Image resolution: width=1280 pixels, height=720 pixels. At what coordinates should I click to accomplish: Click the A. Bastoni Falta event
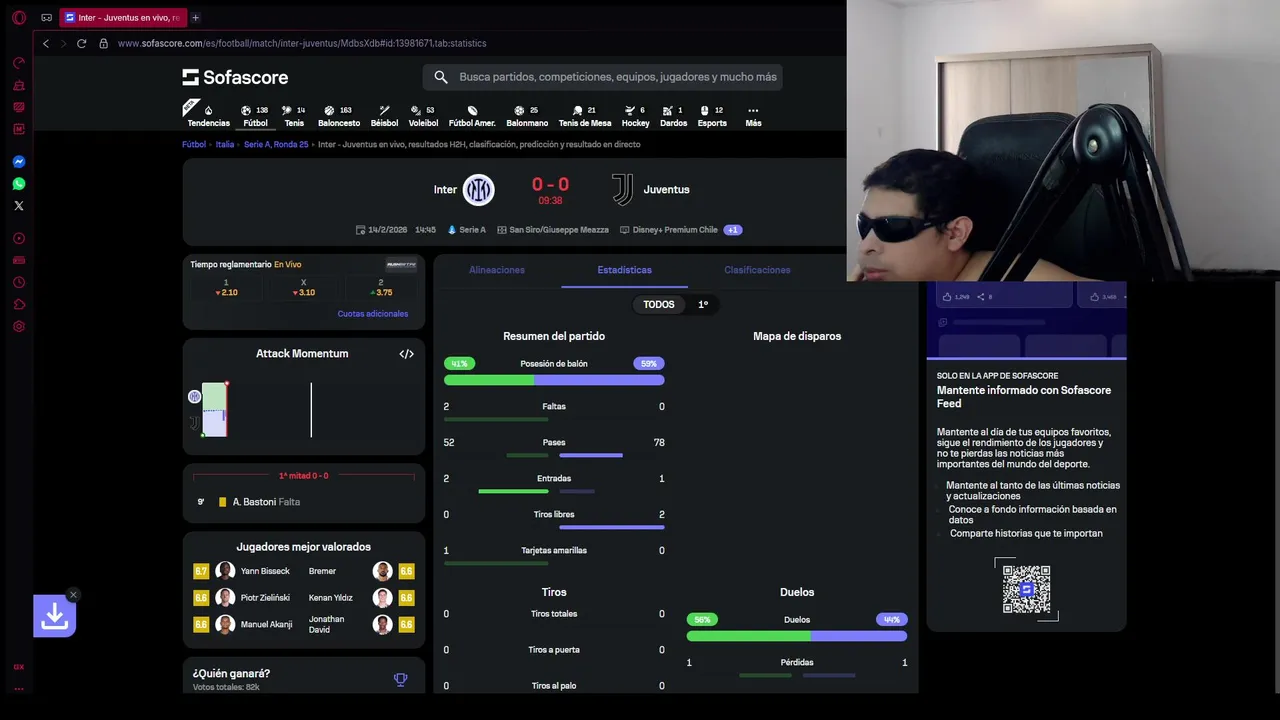point(304,502)
